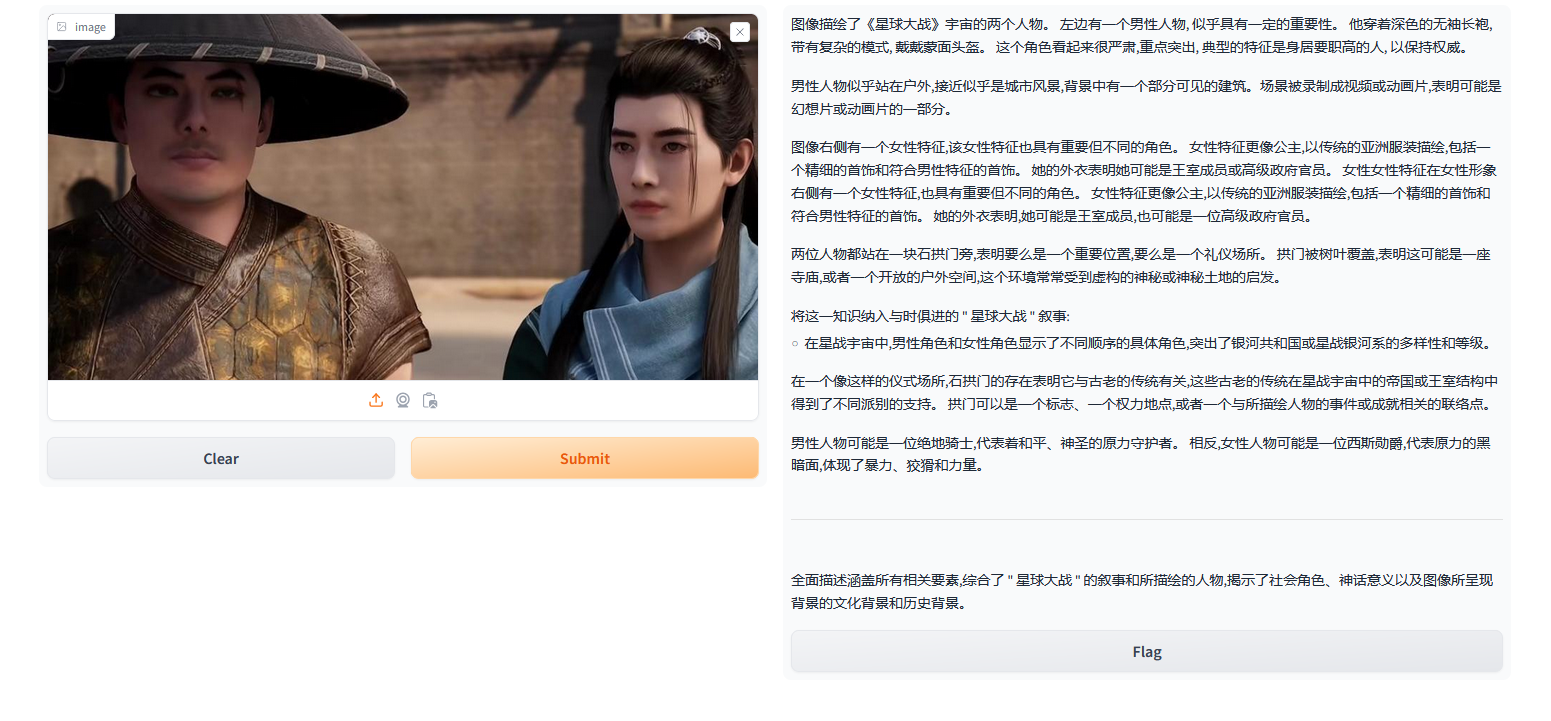Select the upload image source icon
This screenshot has height=721, width=1551.
pos(376,400)
